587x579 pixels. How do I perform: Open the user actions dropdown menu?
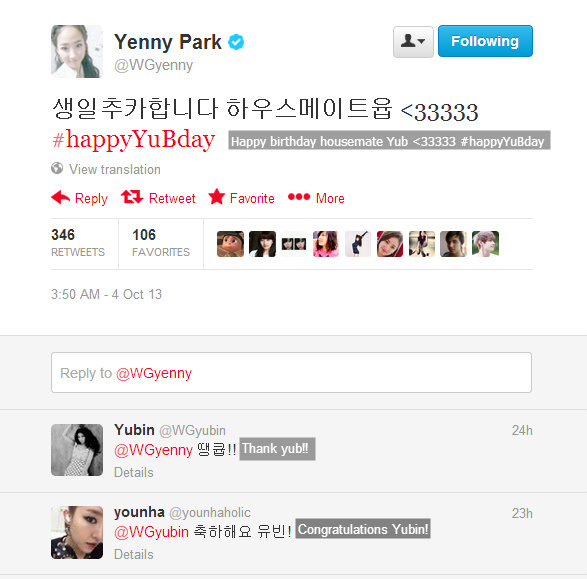click(413, 42)
